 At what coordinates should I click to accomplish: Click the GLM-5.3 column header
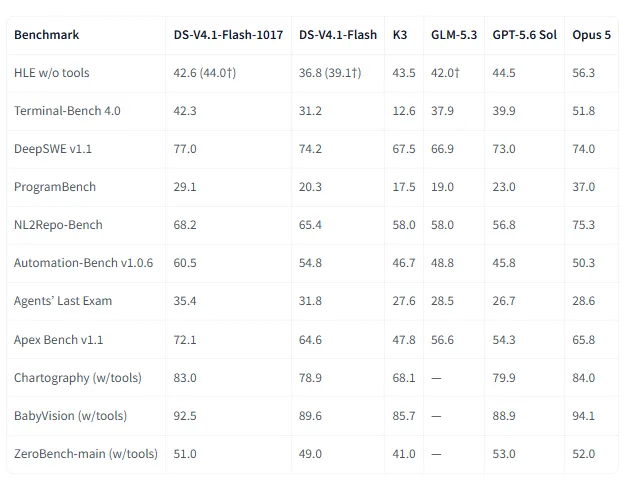coord(454,35)
